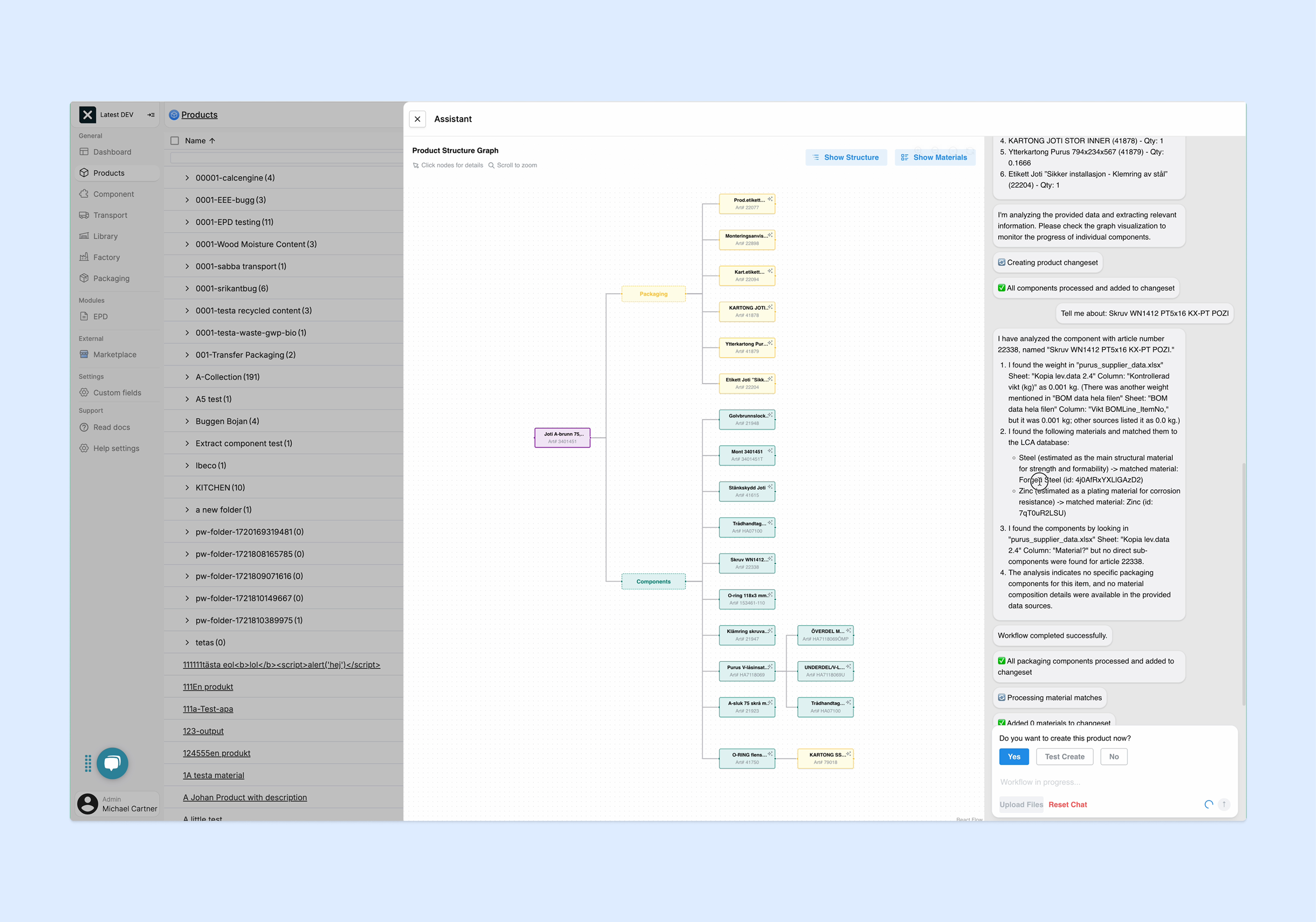Click sparkle icon on Prod.etikett node
This screenshot has width=1316, height=922.
[770, 199]
